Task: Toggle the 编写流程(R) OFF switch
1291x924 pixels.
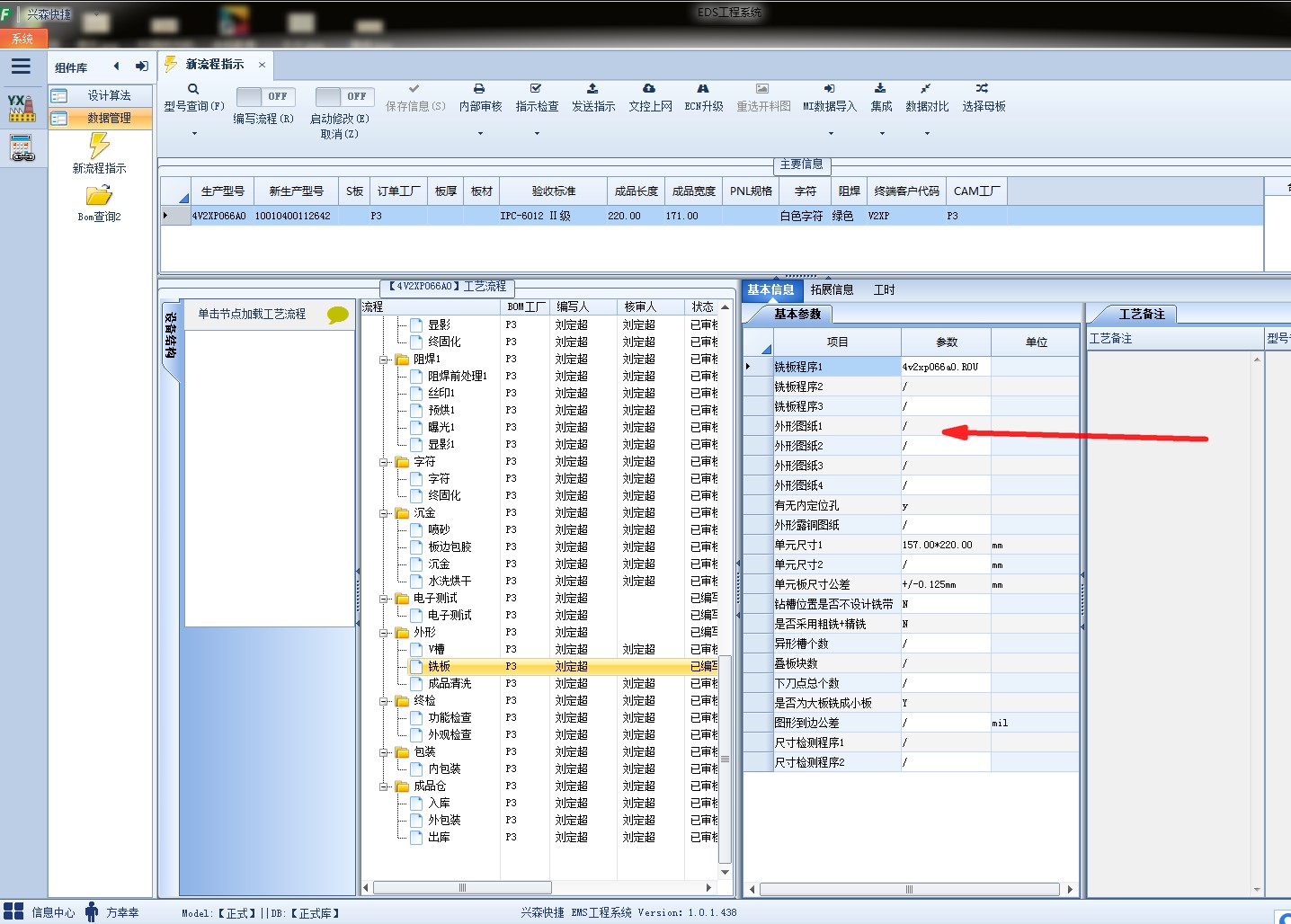Action: (265, 96)
